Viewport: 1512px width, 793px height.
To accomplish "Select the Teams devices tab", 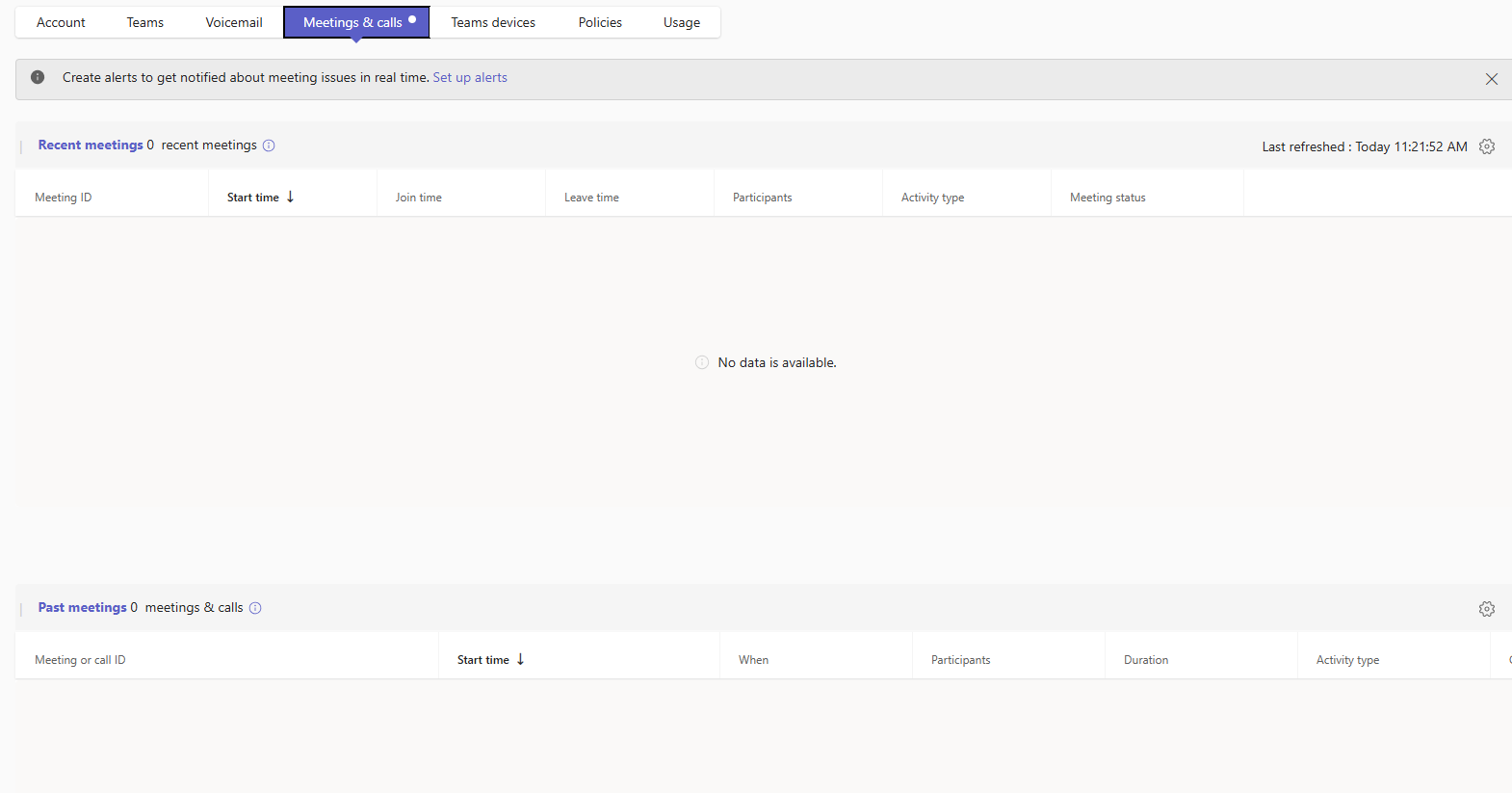I will coord(493,22).
